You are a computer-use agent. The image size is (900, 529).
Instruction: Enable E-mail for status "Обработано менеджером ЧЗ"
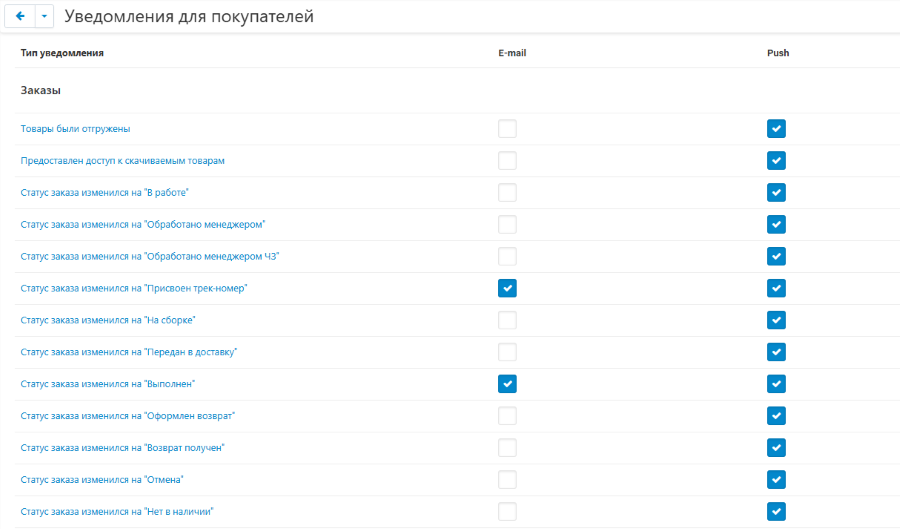[x=507, y=256]
